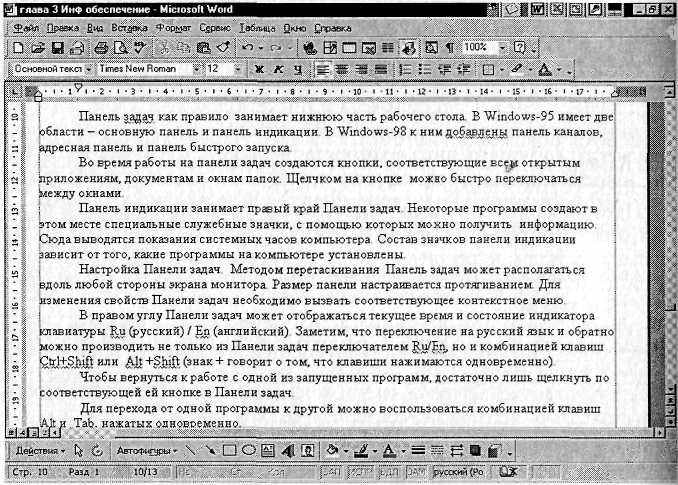The height and width of the screenshot is (485, 678).
Task: Insert a table from the toolbar
Action: pos(349,48)
